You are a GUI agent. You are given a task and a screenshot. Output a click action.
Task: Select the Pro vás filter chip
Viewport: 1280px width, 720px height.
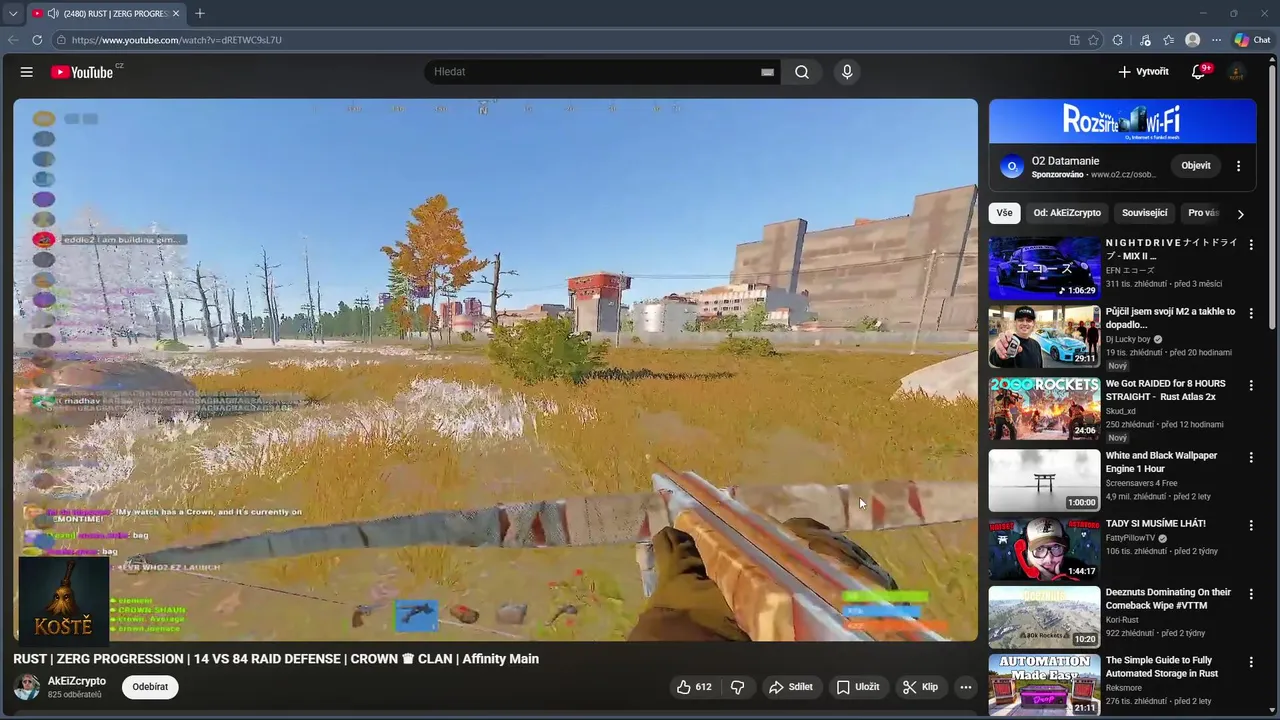[1203, 213]
